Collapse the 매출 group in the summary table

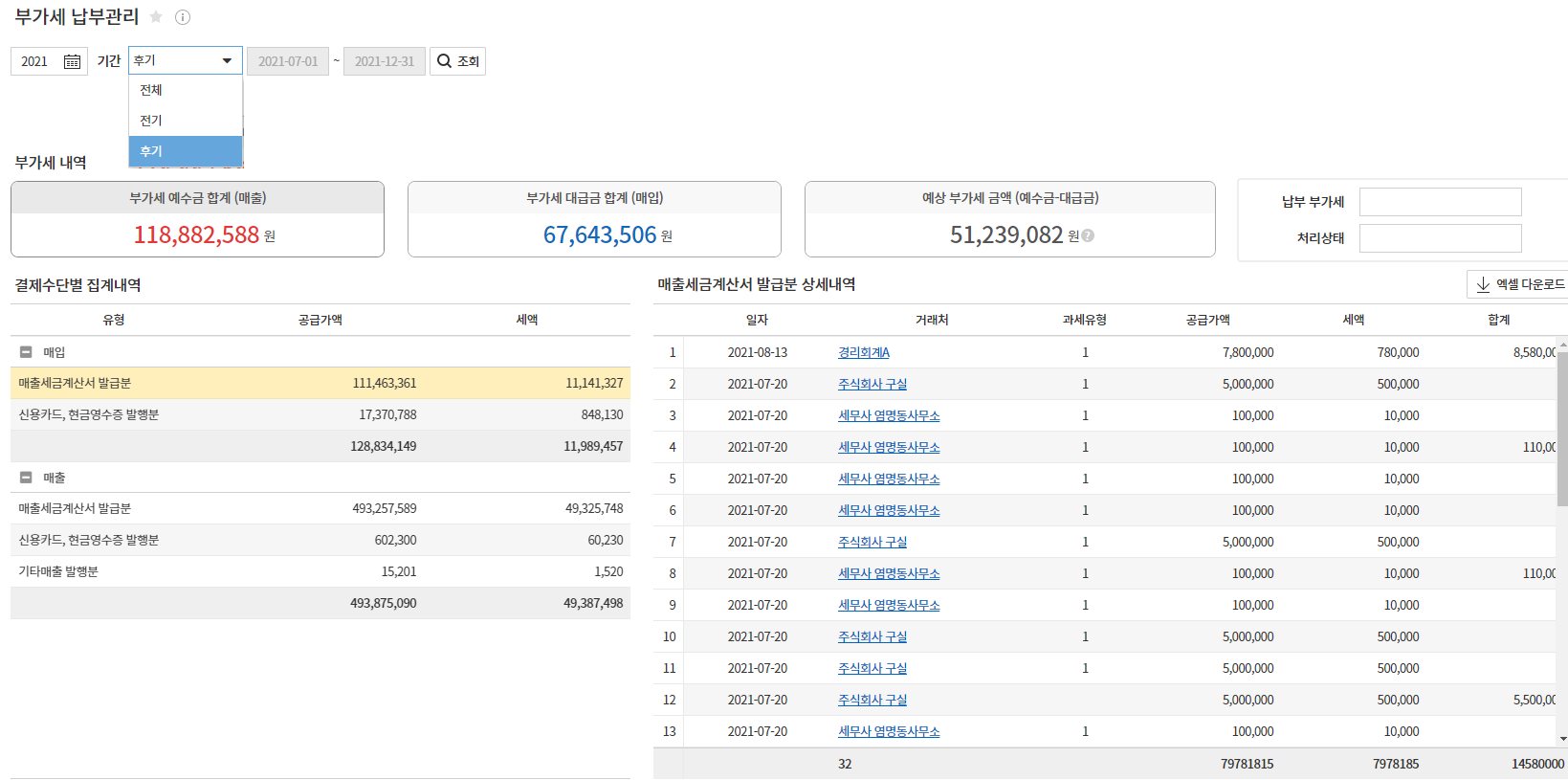click(26, 478)
